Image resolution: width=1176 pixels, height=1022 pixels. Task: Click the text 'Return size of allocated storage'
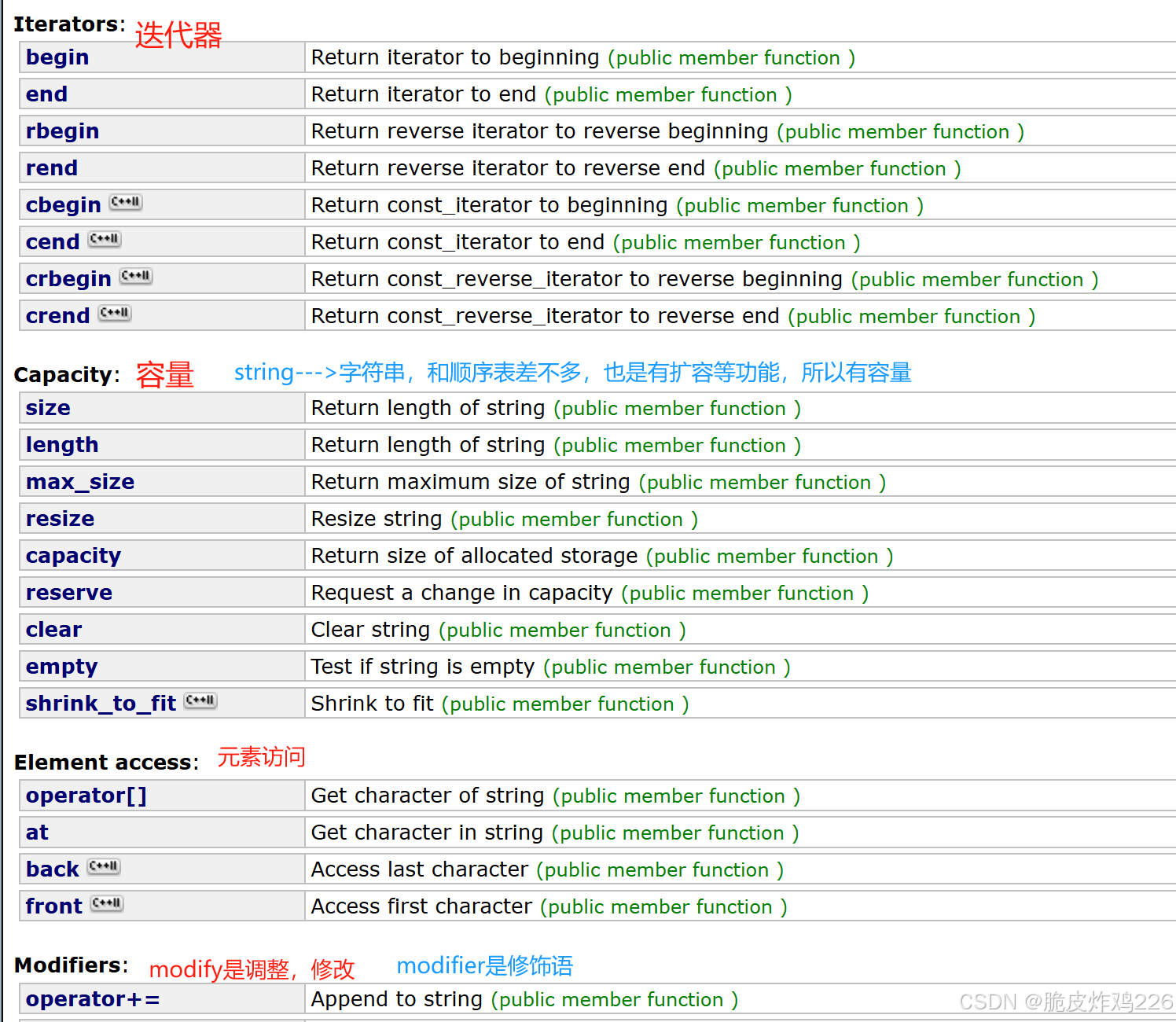475,556
